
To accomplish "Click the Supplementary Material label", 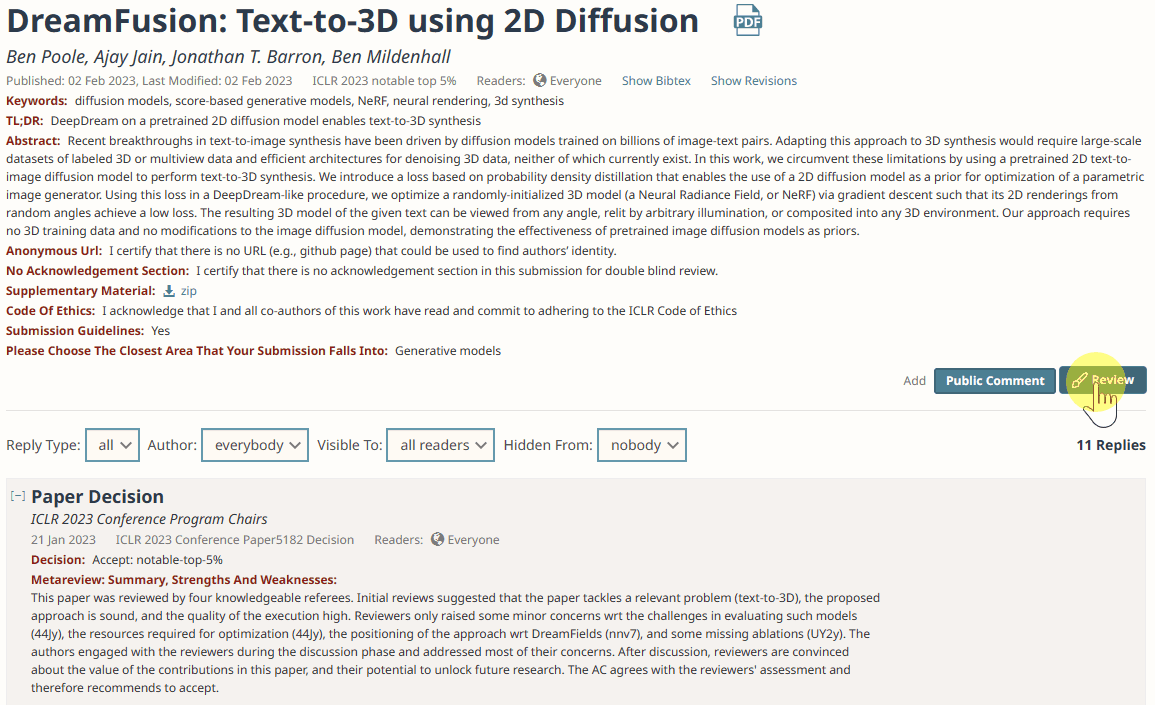I will [x=81, y=291].
